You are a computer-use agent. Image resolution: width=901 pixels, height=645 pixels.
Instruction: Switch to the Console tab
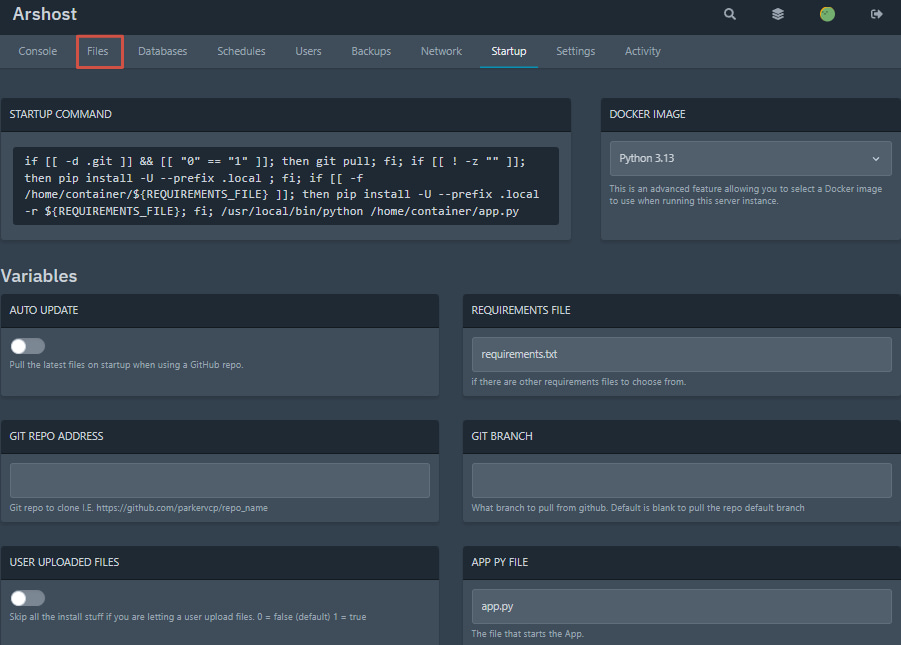click(x=37, y=51)
